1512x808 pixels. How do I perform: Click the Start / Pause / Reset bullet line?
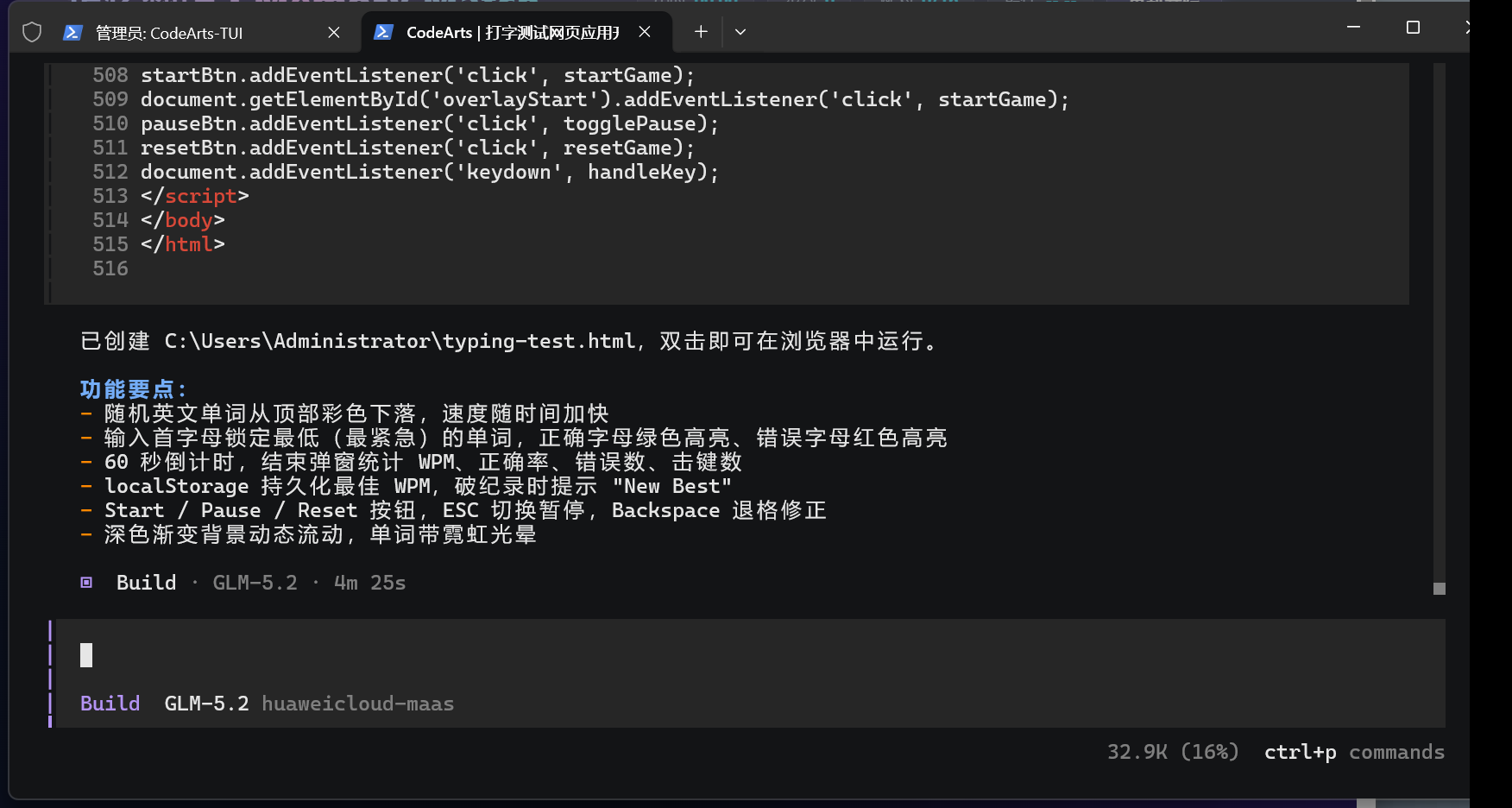pos(453,510)
